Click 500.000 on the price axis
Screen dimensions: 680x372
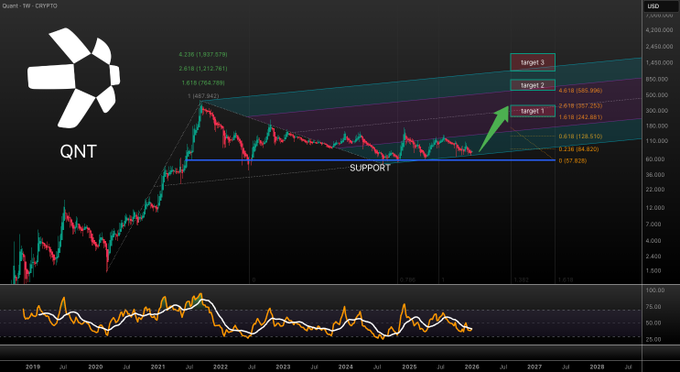pyautogui.click(x=656, y=95)
